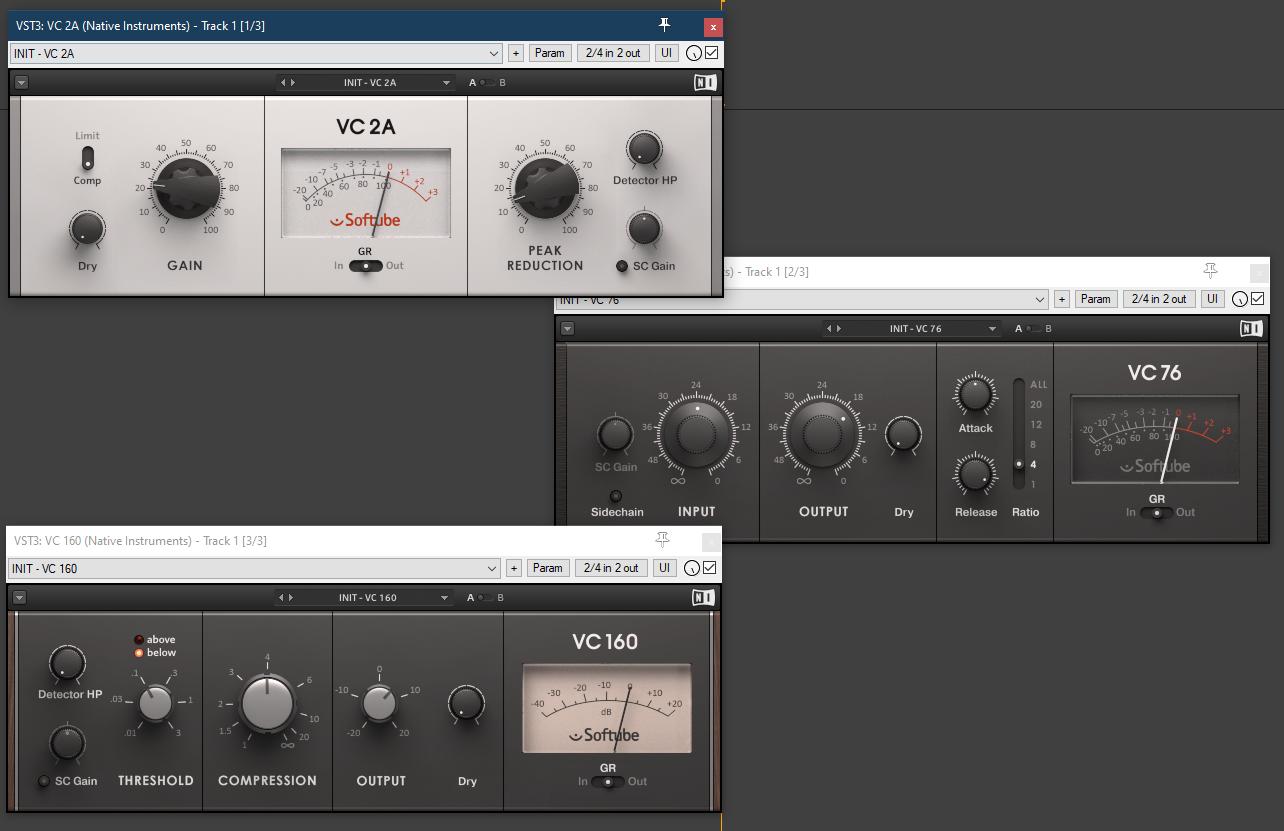Click the VC 160 Output knob

pos(379,703)
